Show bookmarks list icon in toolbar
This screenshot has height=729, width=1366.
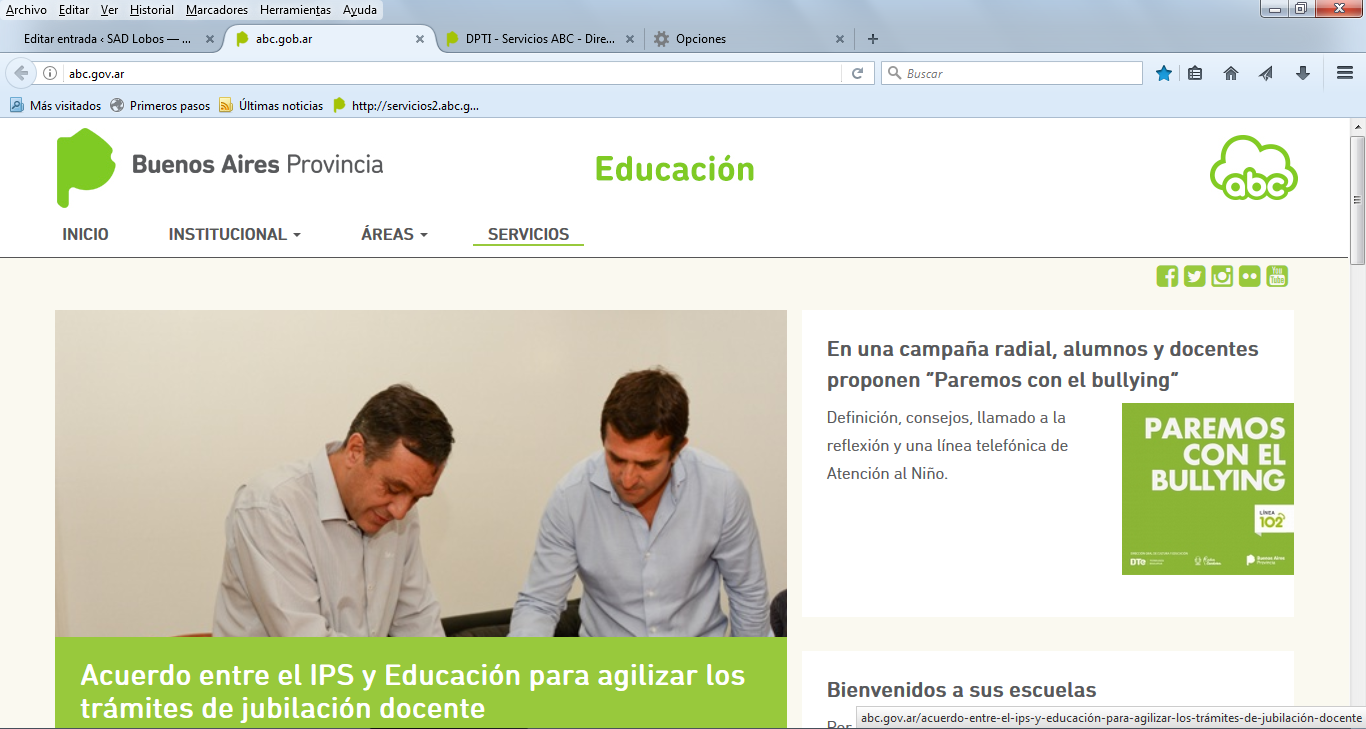(x=1194, y=73)
